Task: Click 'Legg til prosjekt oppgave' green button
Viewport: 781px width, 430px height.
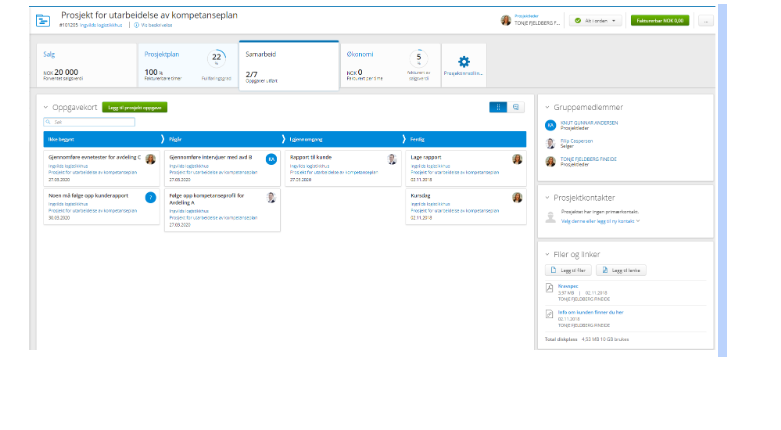Action: point(134,107)
